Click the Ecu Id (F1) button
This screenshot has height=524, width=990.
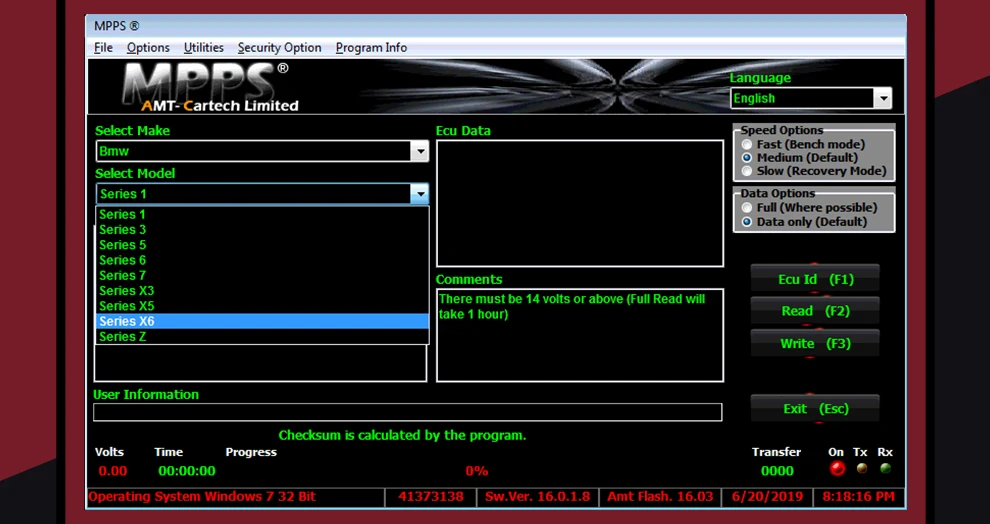click(815, 279)
